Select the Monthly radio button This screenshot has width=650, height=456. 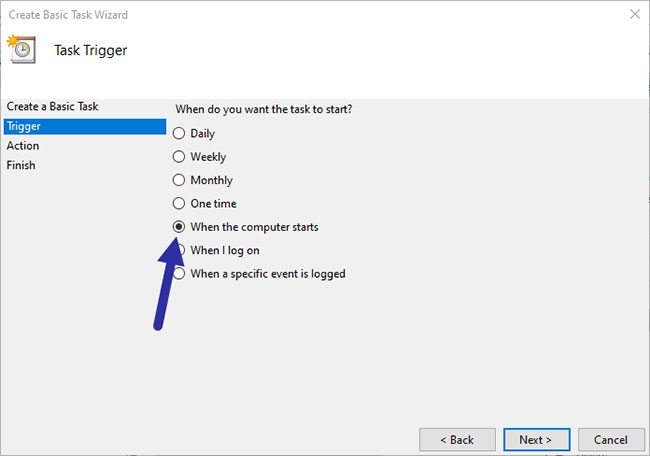click(x=179, y=180)
